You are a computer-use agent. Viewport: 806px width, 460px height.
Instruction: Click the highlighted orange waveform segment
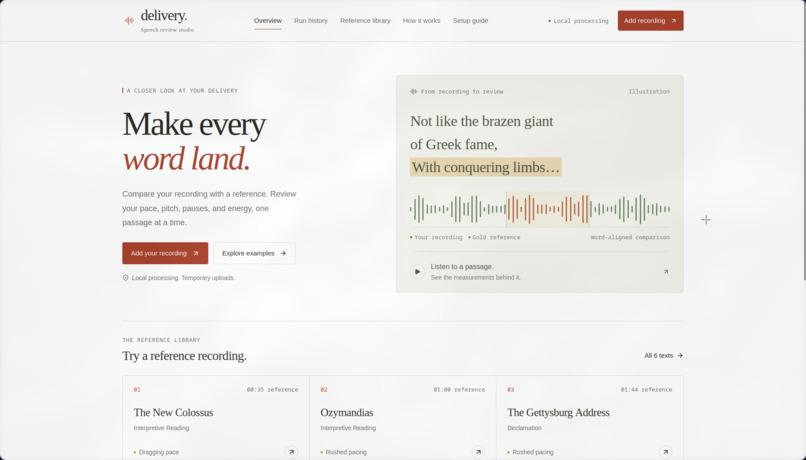[x=547, y=209]
